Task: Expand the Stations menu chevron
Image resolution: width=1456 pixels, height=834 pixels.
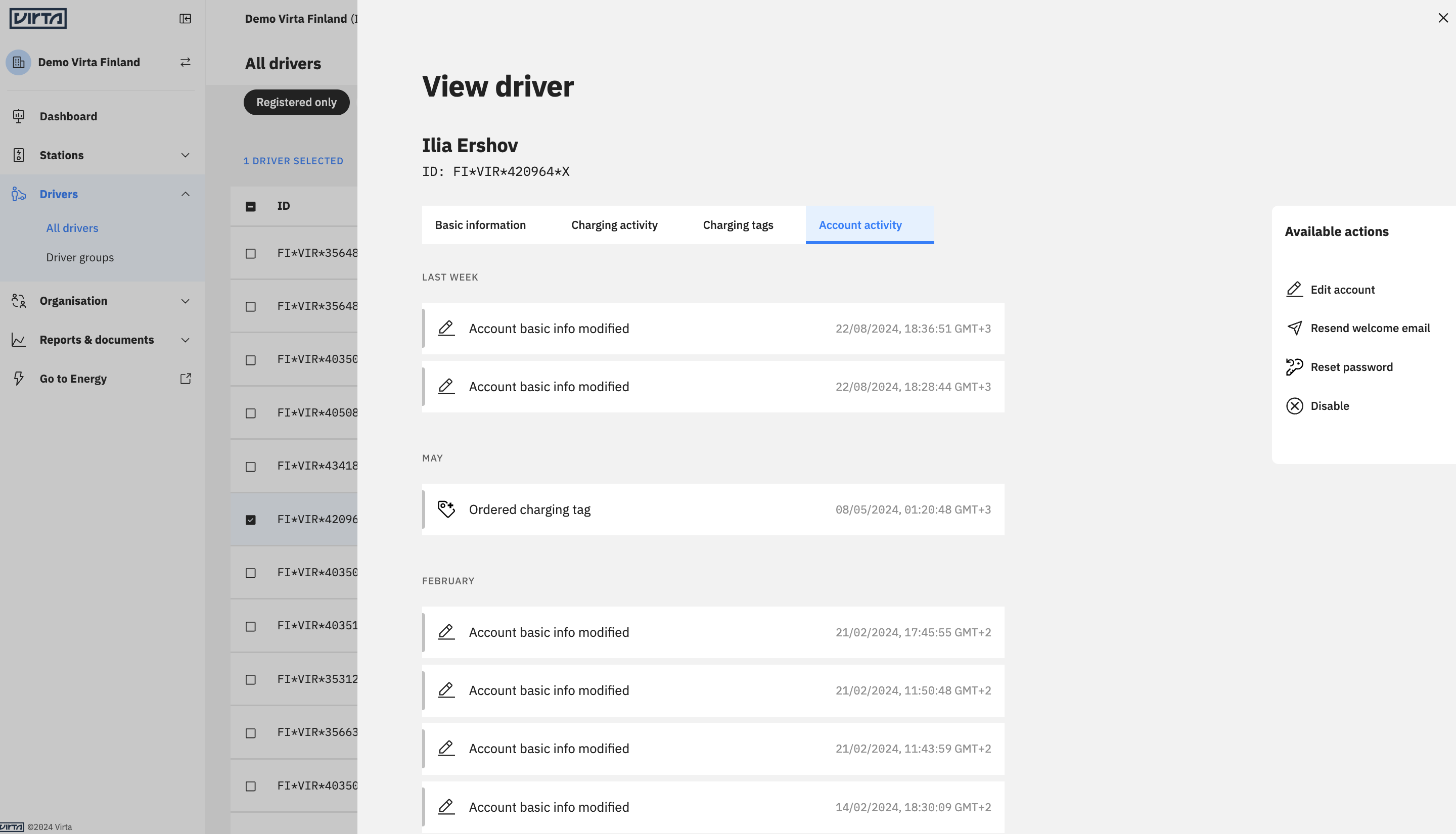Action: [185, 155]
